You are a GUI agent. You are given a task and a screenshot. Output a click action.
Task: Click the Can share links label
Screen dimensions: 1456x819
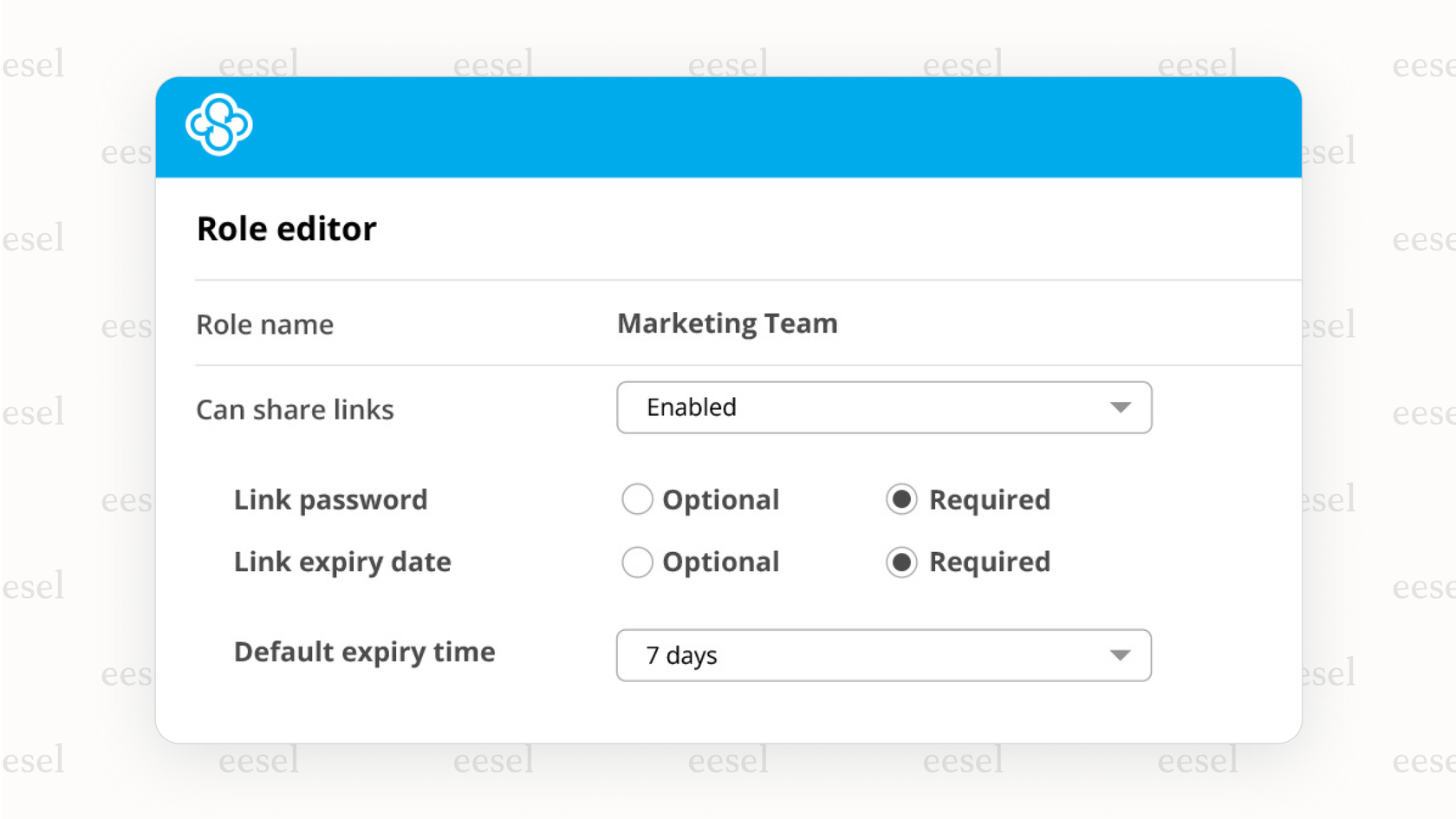(x=295, y=409)
